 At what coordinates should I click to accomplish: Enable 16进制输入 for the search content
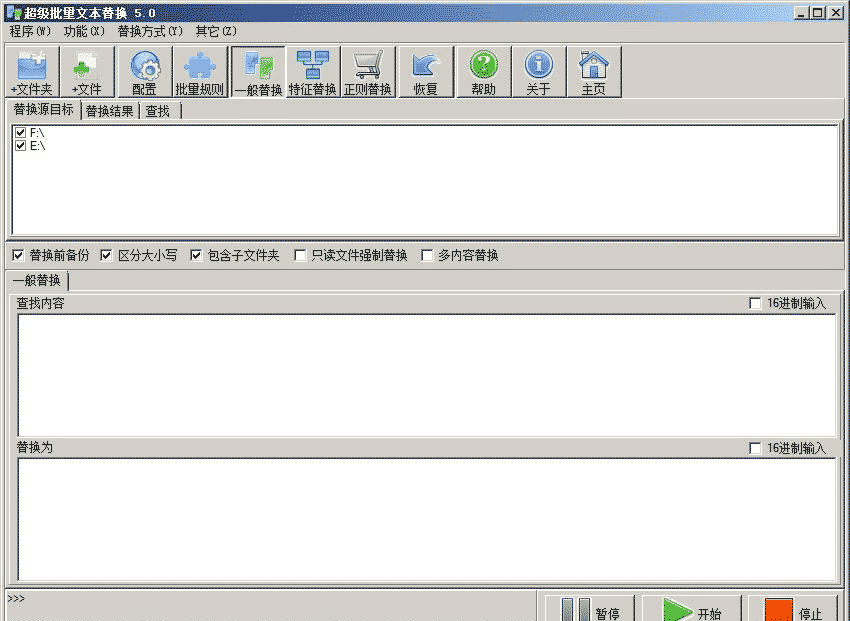756,304
